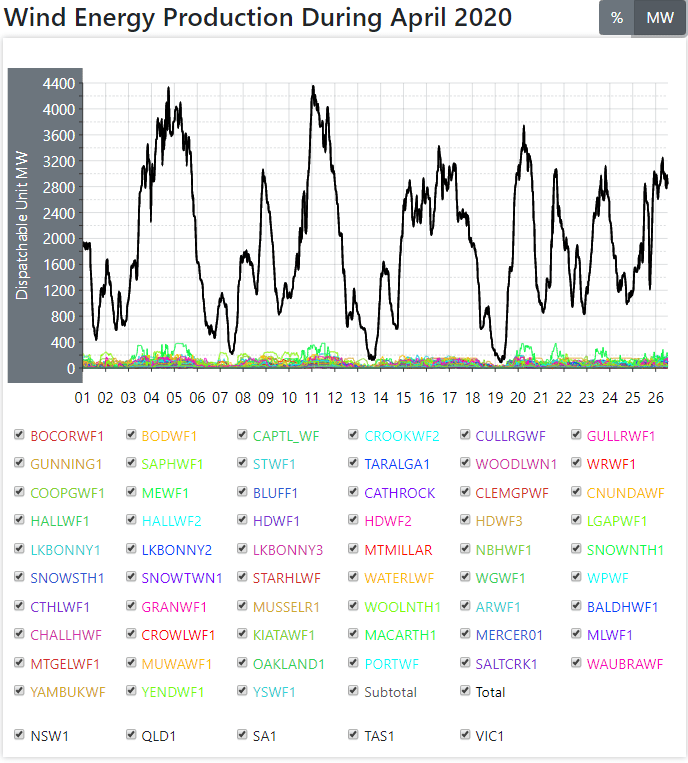Uncheck the Subtotal checkbox
The width and height of the screenshot is (688, 763).
click(354, 691)
